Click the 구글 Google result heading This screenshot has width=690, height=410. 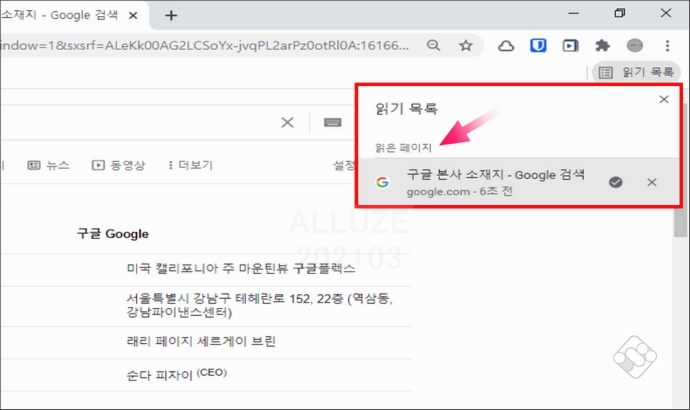tap(113, 234)
